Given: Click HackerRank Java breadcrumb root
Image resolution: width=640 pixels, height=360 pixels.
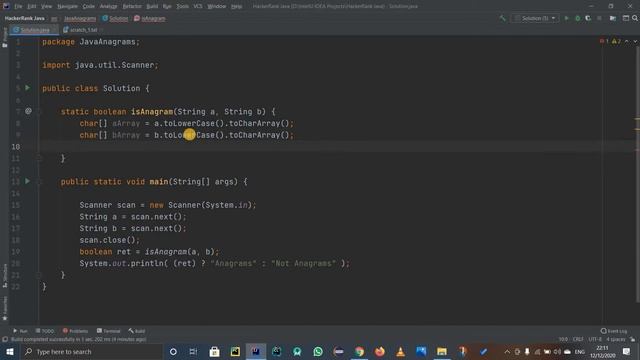Looking at the screenshot, I should pyautogui.click(x=24, y=18).
